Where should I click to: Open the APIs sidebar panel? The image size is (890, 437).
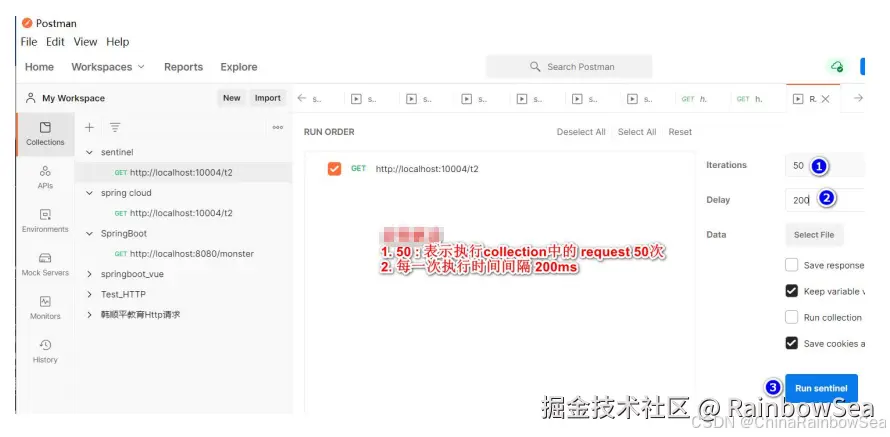coord(45,177)
